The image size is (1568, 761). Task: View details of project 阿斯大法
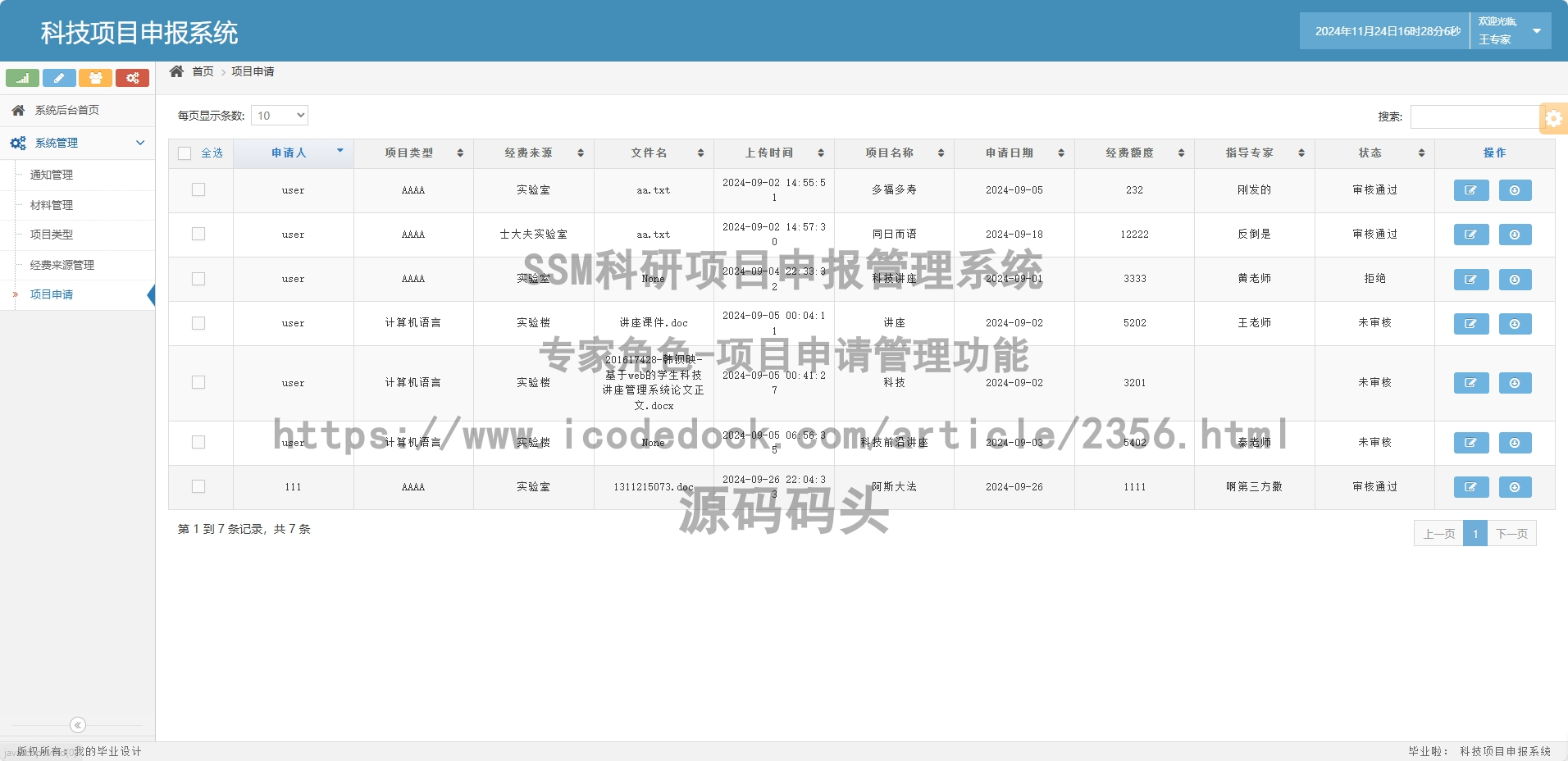pos(1515,487)
